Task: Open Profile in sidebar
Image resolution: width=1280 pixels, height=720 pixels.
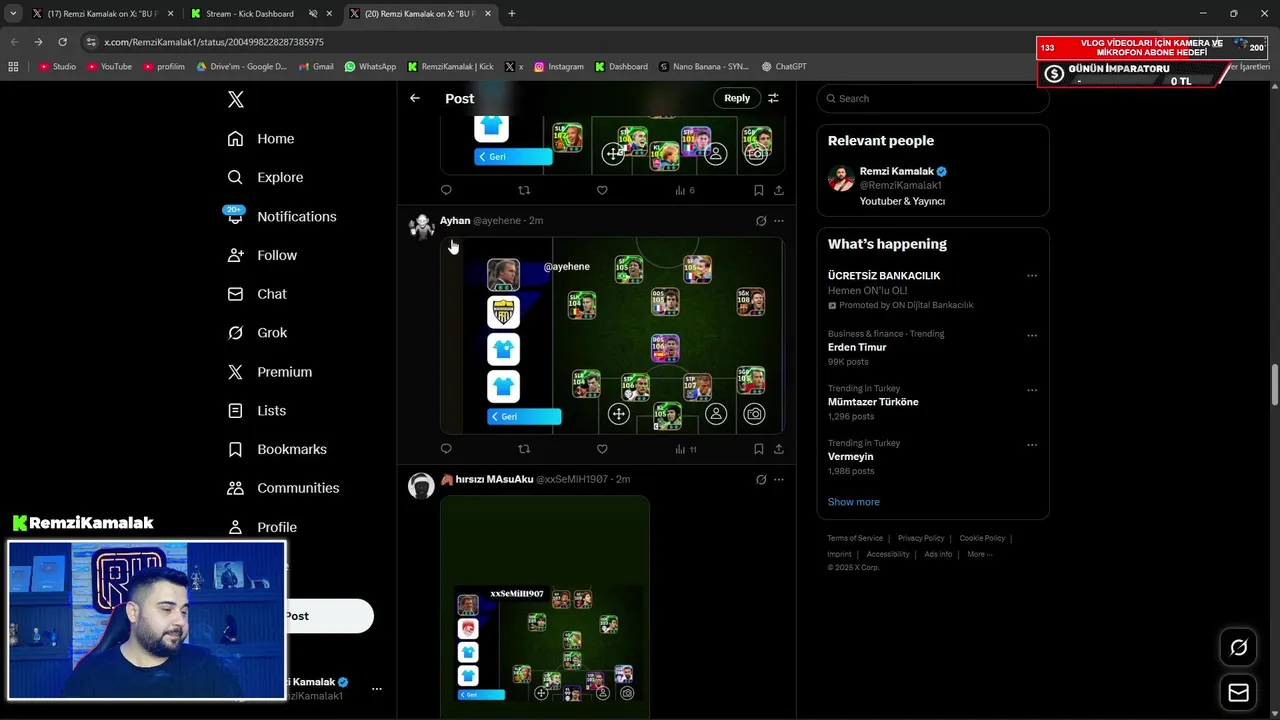Action: coord(262,527)
